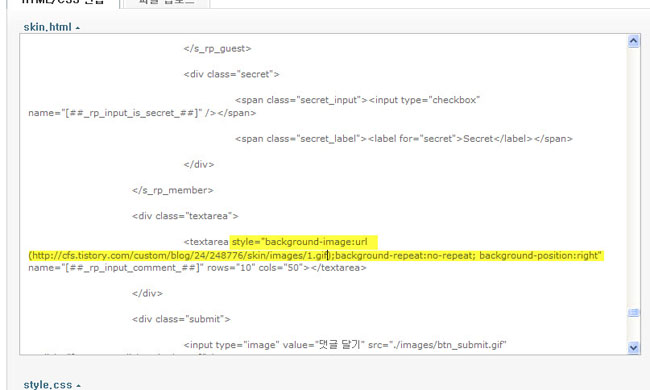Click the highlighted style="background-image:url text

pyautogui.click(x=299, y=242)
